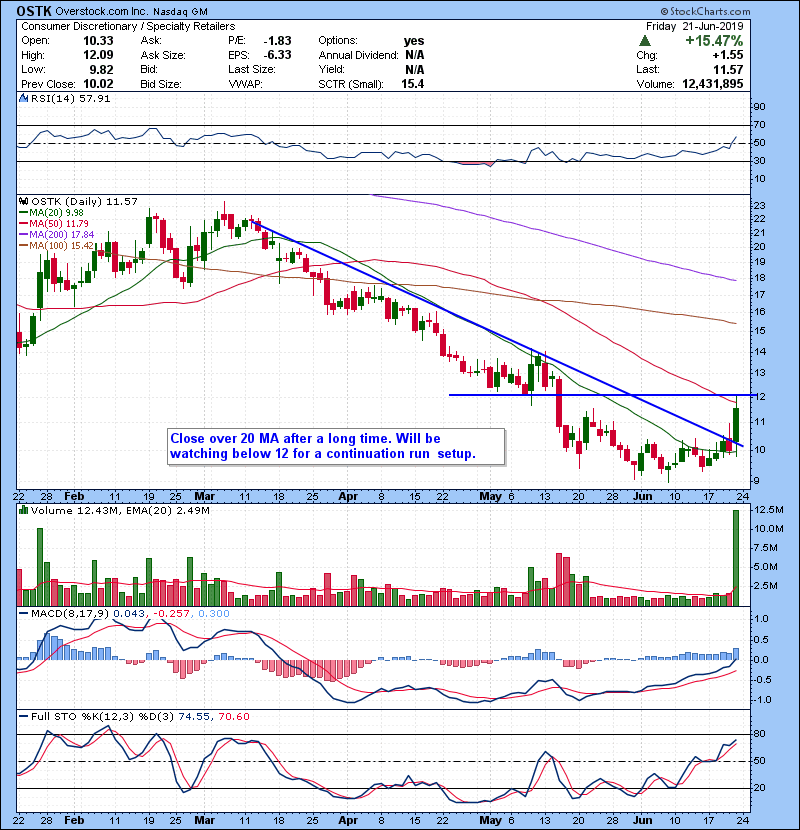Click the MACD histogram value 0.300
The width and height of the screenshot is (800, 830).
coord(214,614)
